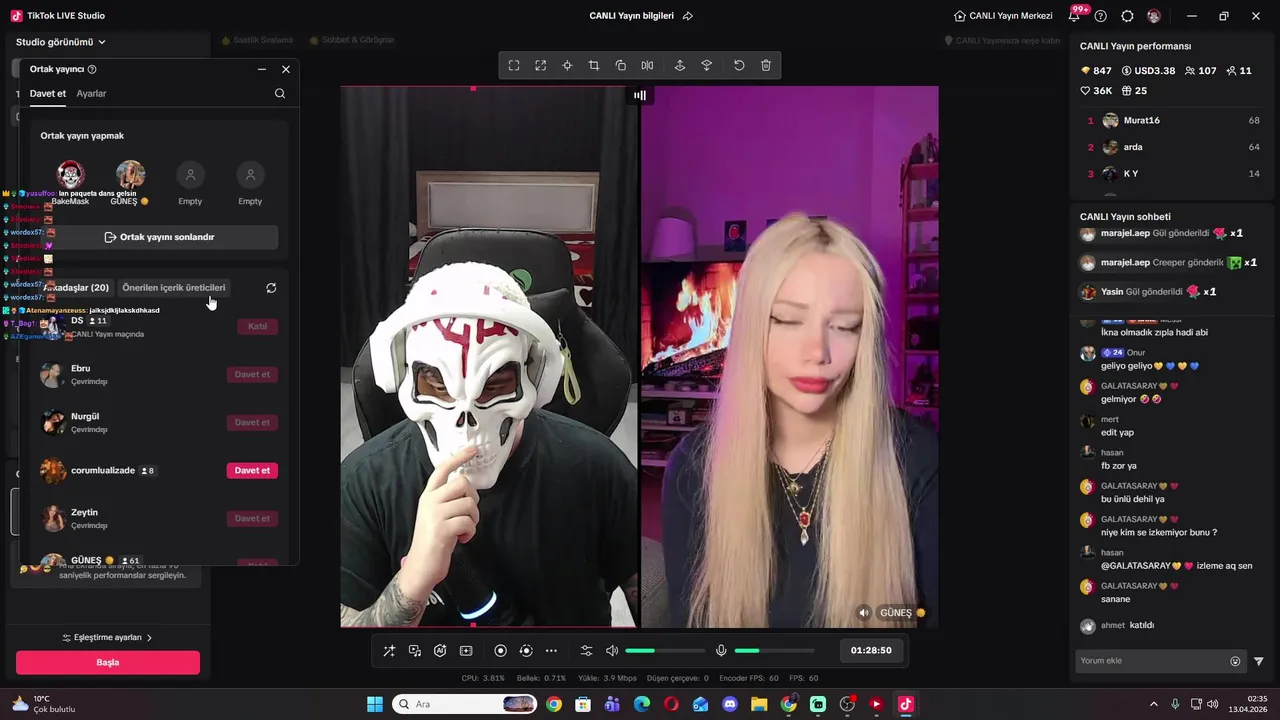Screen dimensions: 1280x720
Task: Share CANLI Yayın bilgileri arrow icon
Action: (688, 16)
